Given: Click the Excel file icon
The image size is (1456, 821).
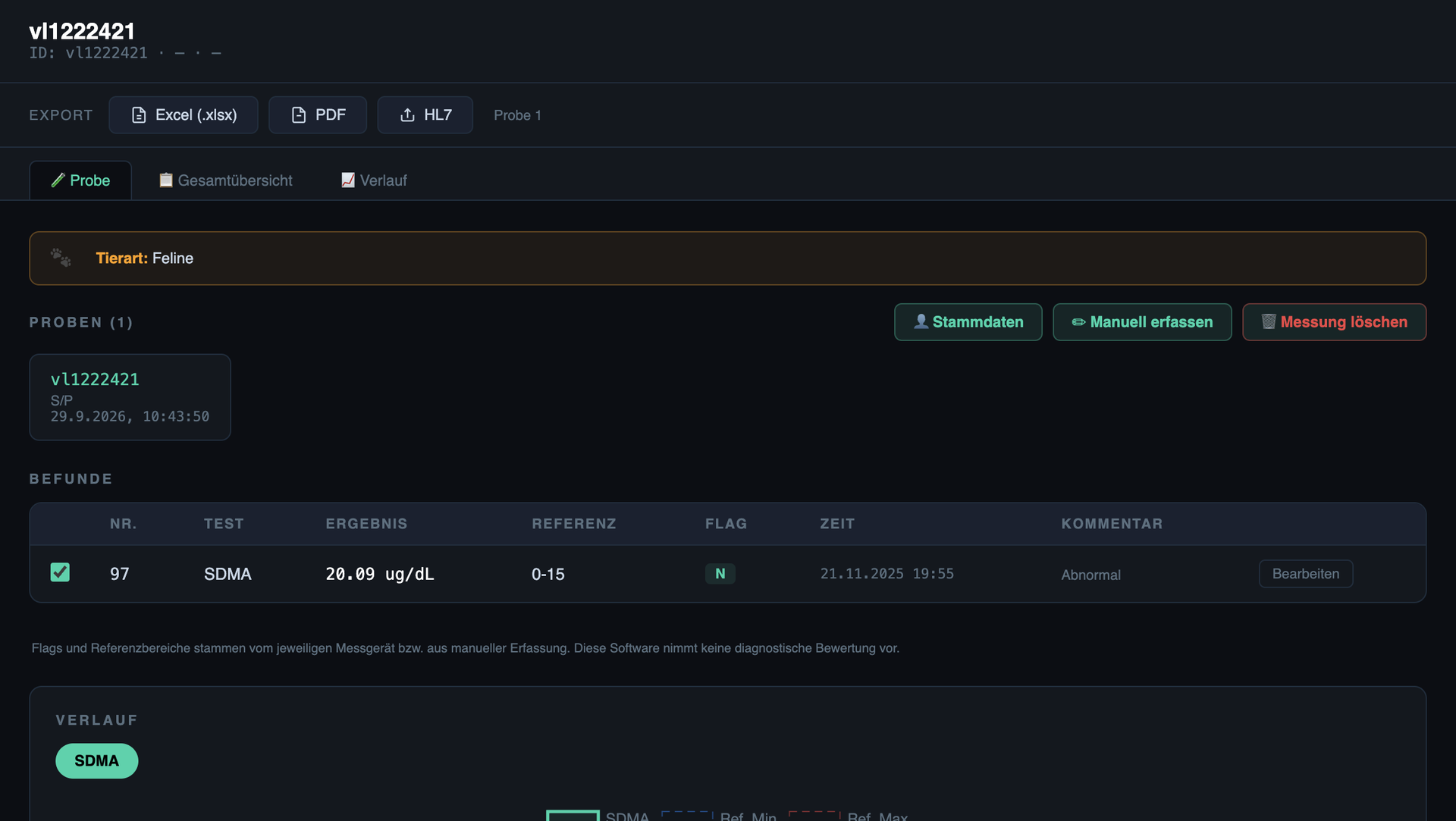Looking at the screenshot, I should [x=139, y=115].
